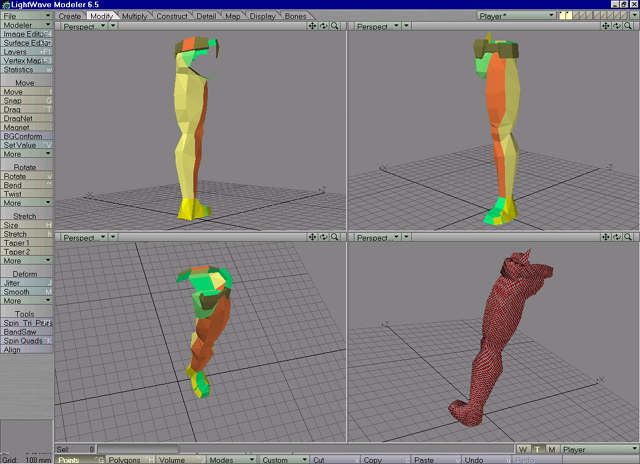Open the Custom dropdown in bottom bar

(x=284, y=460)
